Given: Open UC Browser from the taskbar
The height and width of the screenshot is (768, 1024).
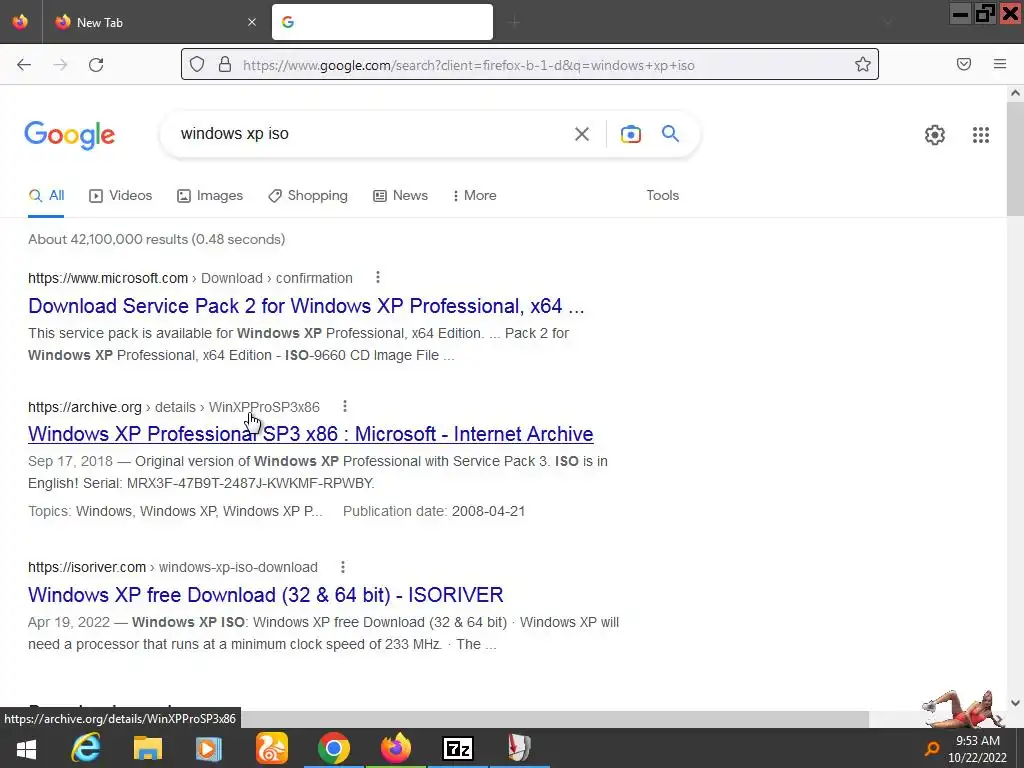Looking at the screenshot, I should 272,748.
